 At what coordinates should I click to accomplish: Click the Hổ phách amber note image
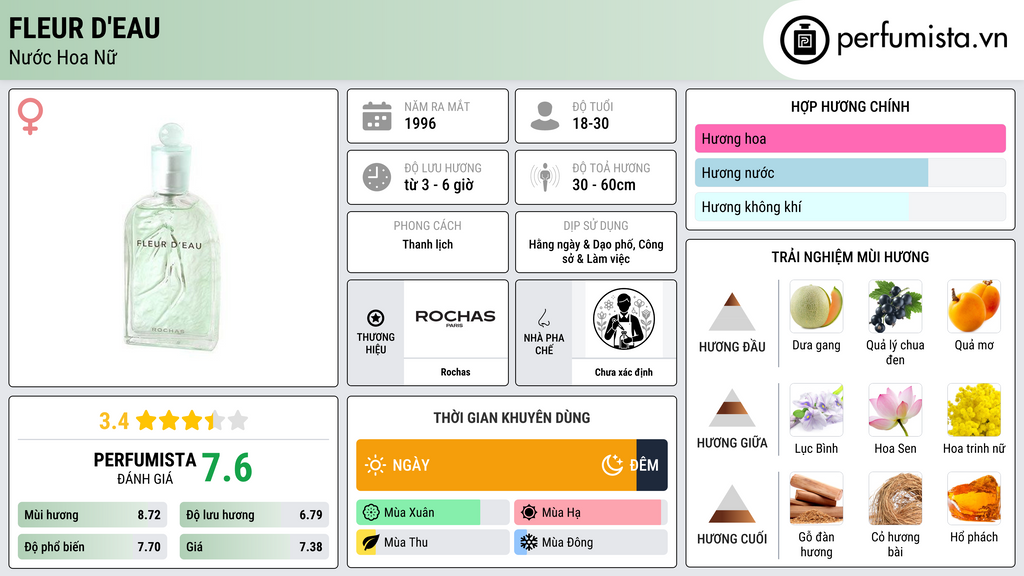pyautogui.click(x=974, y=499)
